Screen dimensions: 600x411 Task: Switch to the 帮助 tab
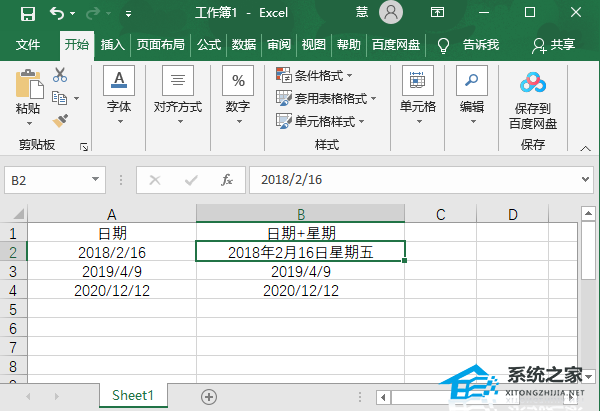tap(349, 45)
